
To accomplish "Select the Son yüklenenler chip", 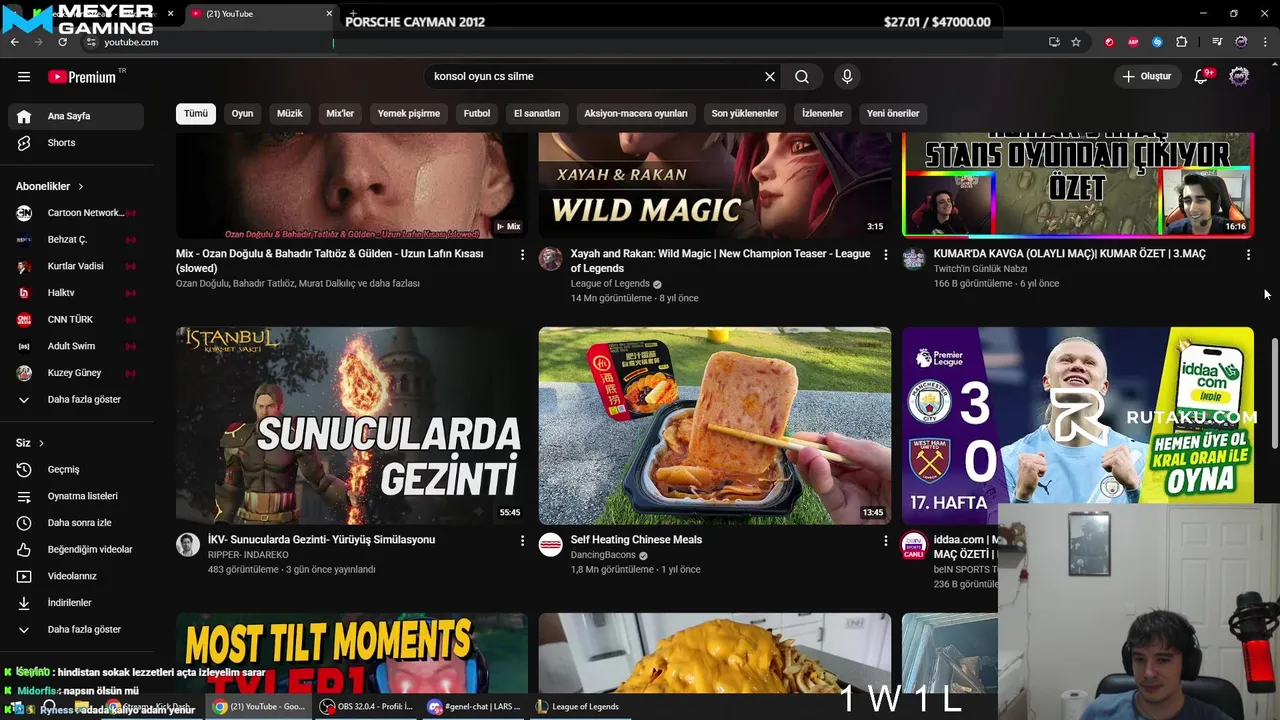I will [745, 113].
